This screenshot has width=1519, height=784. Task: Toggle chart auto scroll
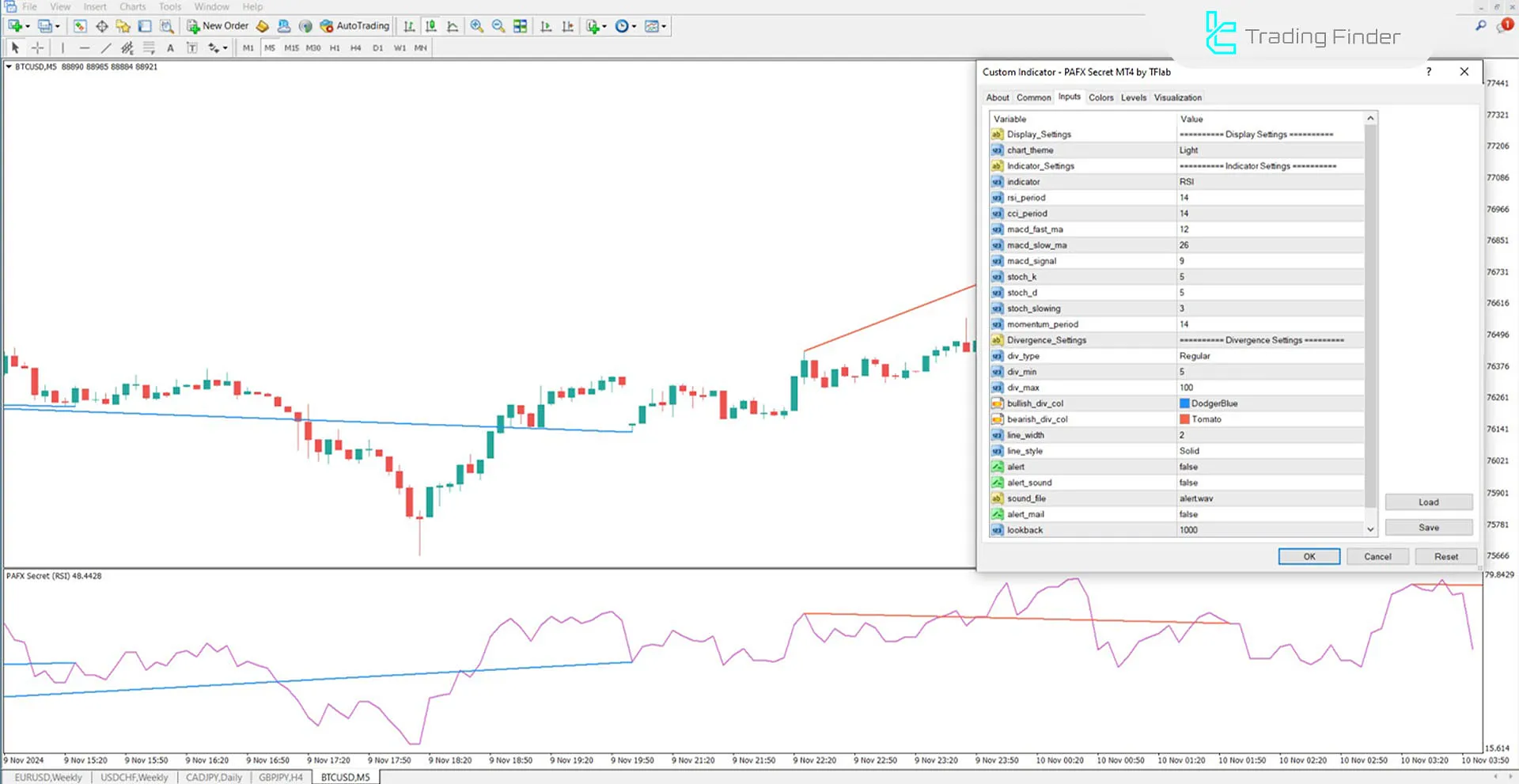tap(546, 26)
